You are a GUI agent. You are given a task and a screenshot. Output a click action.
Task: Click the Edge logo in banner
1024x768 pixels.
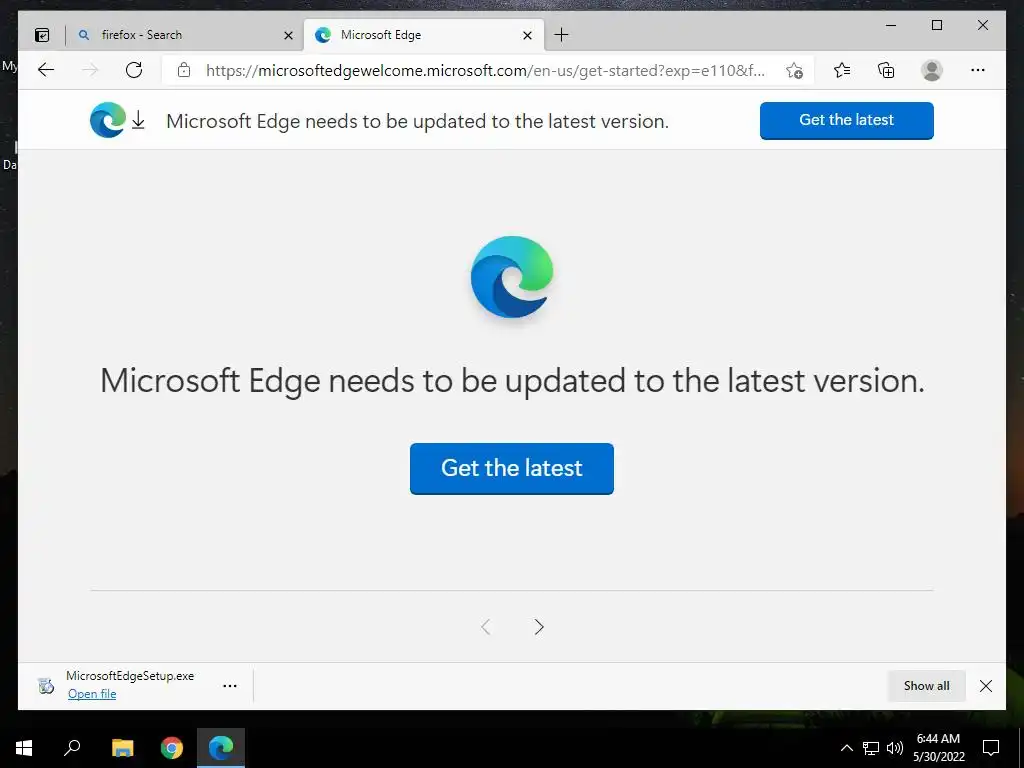108,120
